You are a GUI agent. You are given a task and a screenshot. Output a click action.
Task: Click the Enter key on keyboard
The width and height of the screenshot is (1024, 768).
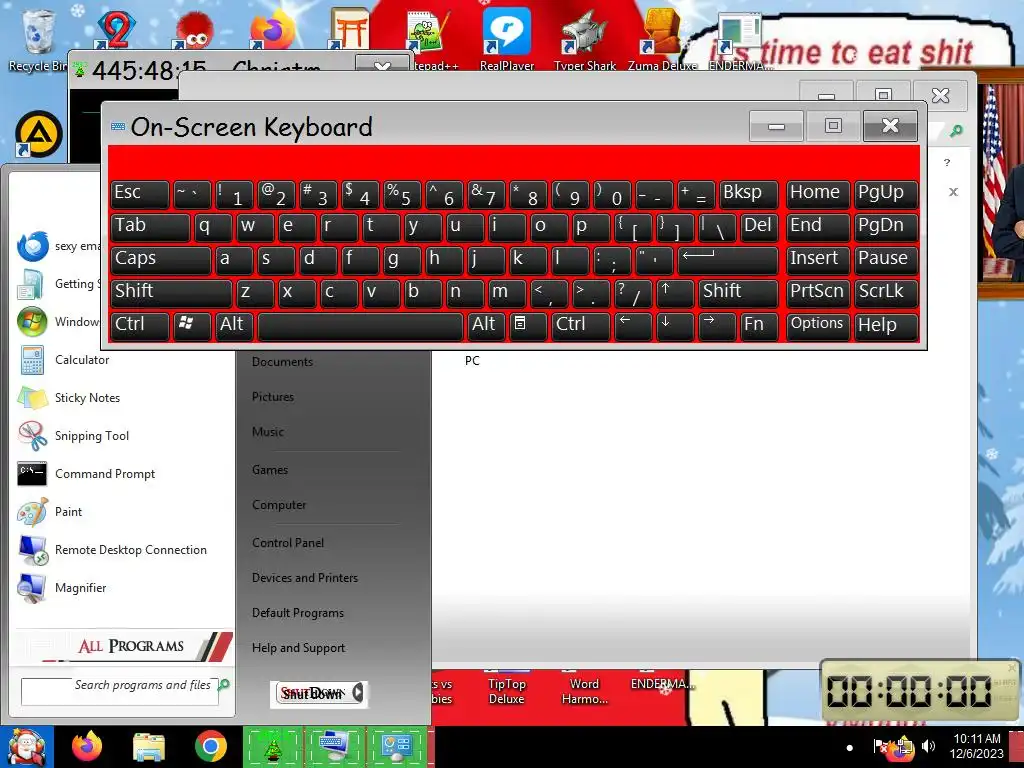(x=728, y=259)
